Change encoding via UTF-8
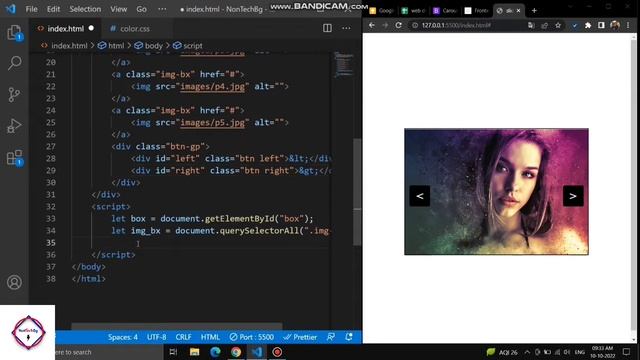Screen dimensions: 640x360 pyautogui.click(x=156, y=337)
